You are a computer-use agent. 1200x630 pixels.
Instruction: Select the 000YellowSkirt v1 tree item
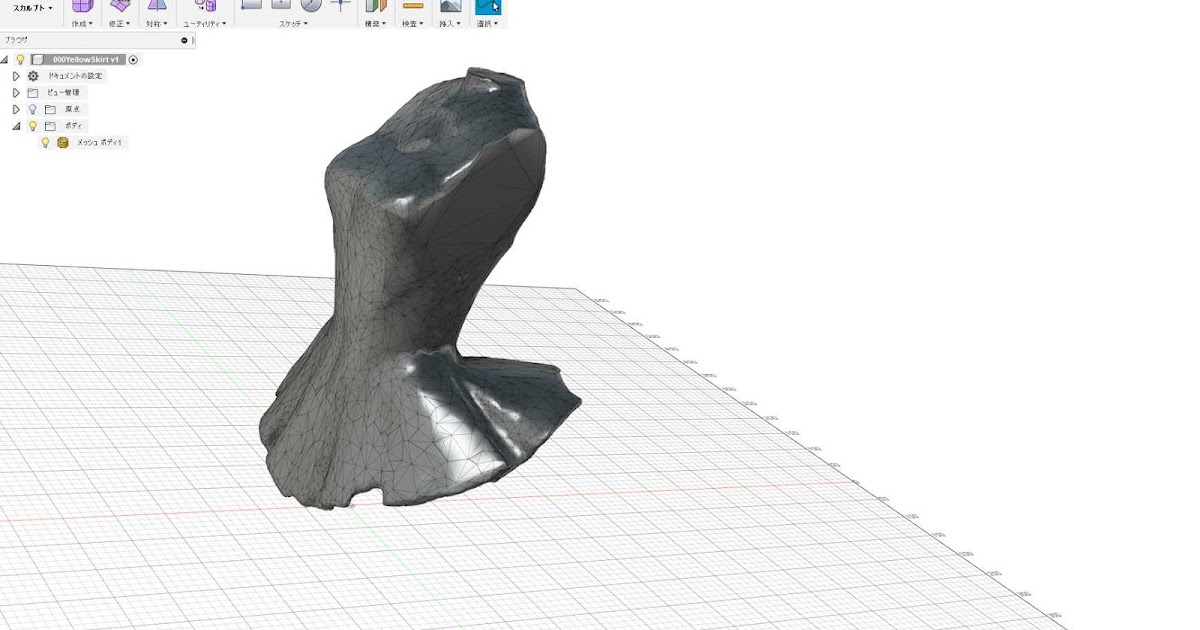click(84, 60)
